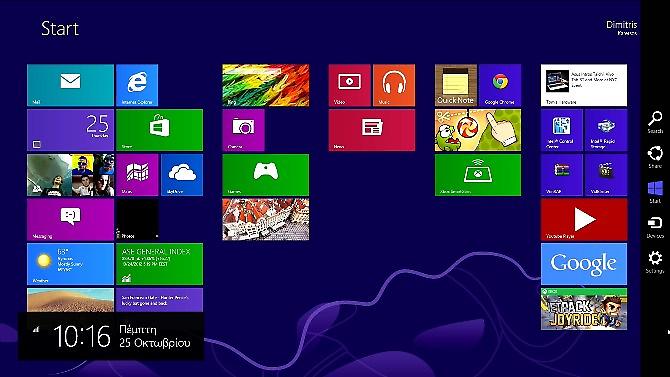This screenshot has width=670, height=377.
Task: Click the Share charm
Action: point(655,157)
